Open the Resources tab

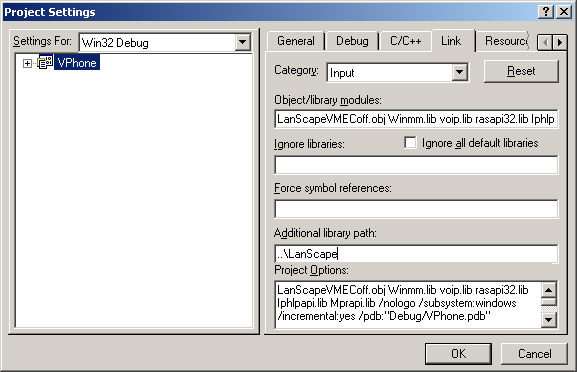[x=506, y=41]
